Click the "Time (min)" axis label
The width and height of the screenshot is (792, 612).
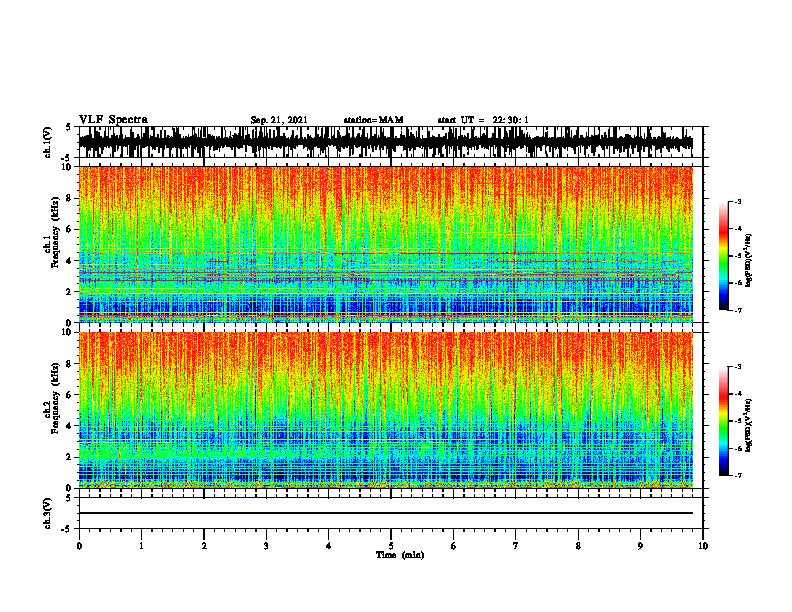400,555
